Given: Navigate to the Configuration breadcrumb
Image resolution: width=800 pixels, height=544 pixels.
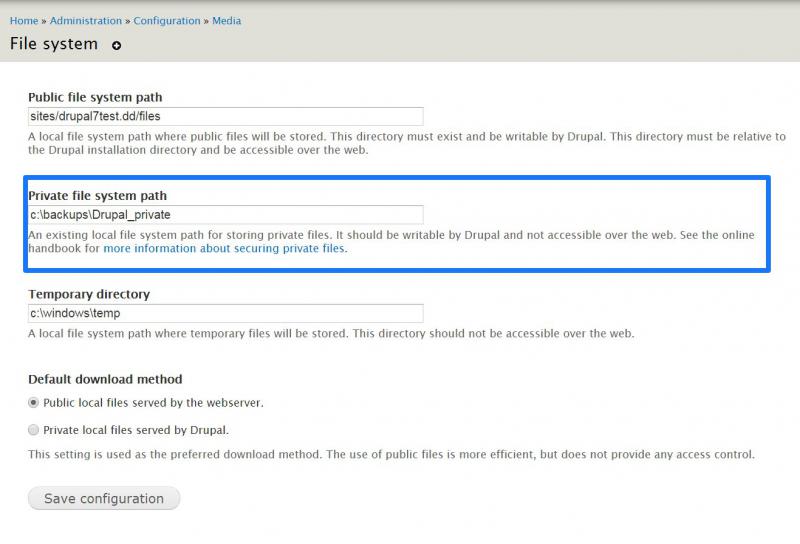Looking at the screenshot, I should [x=167, y=21].
